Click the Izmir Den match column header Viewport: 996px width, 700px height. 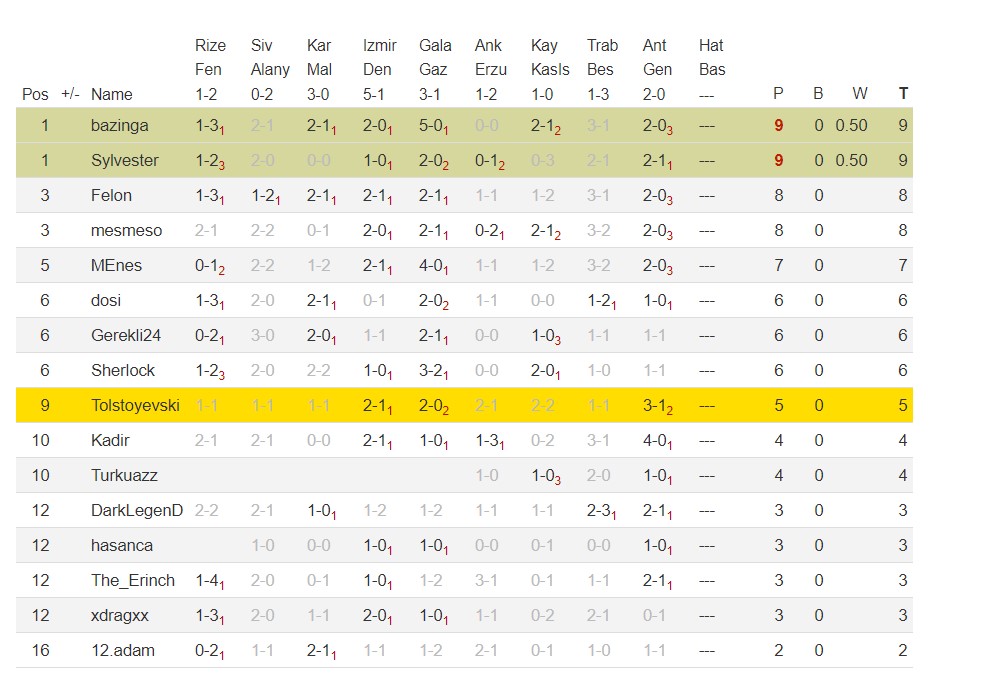coord(379,70)
